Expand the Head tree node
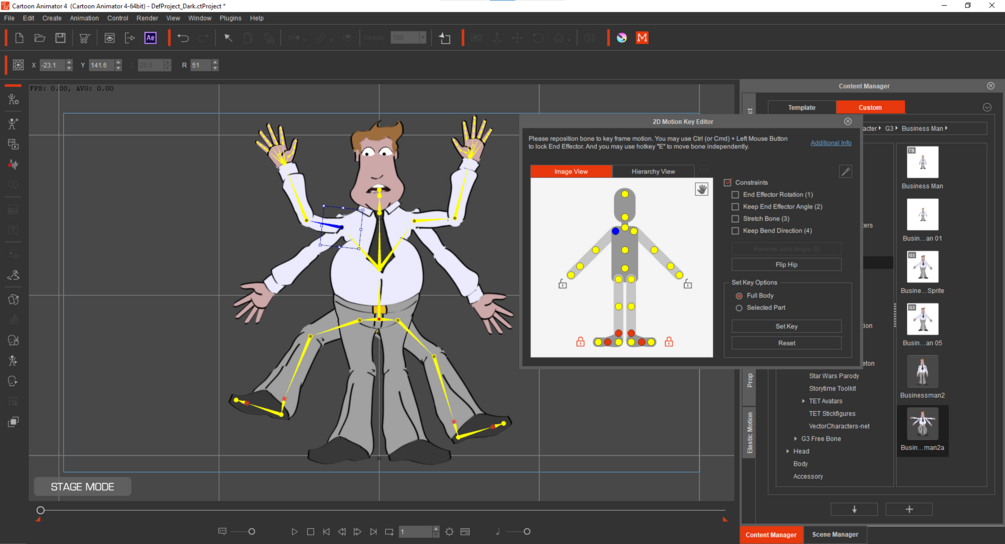Viewport: 1005px width, 544px height. (x=788, y=452)
